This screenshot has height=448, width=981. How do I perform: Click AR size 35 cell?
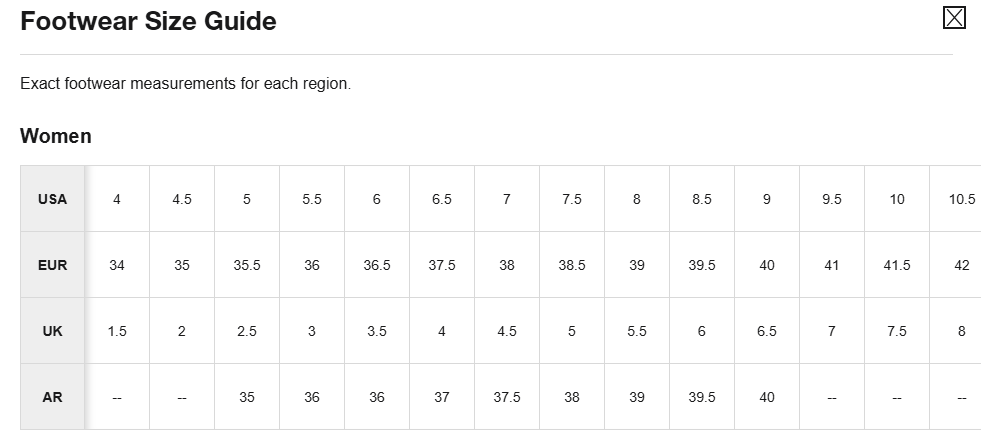(x=247, y=397)
